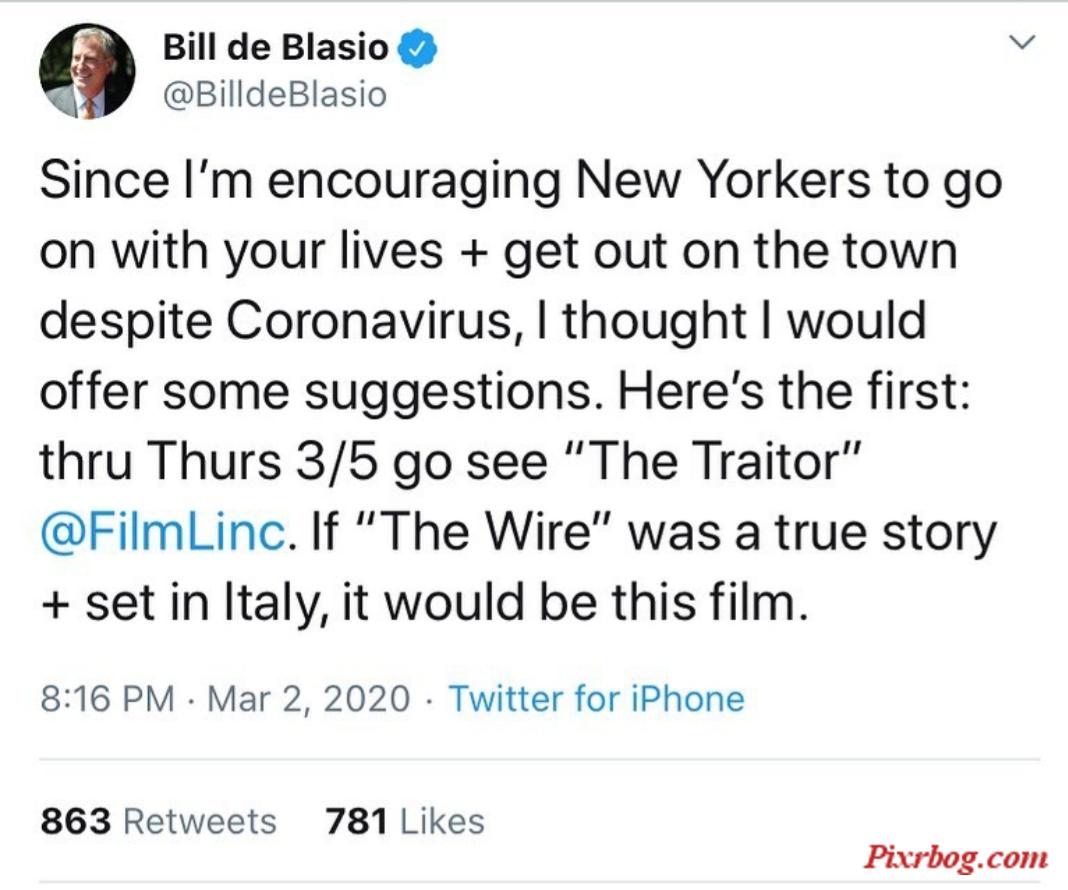Viewport: 1068px width, 890px height.
Task: Open Bill de Blasio's profile picture
Action: [87, 71]
